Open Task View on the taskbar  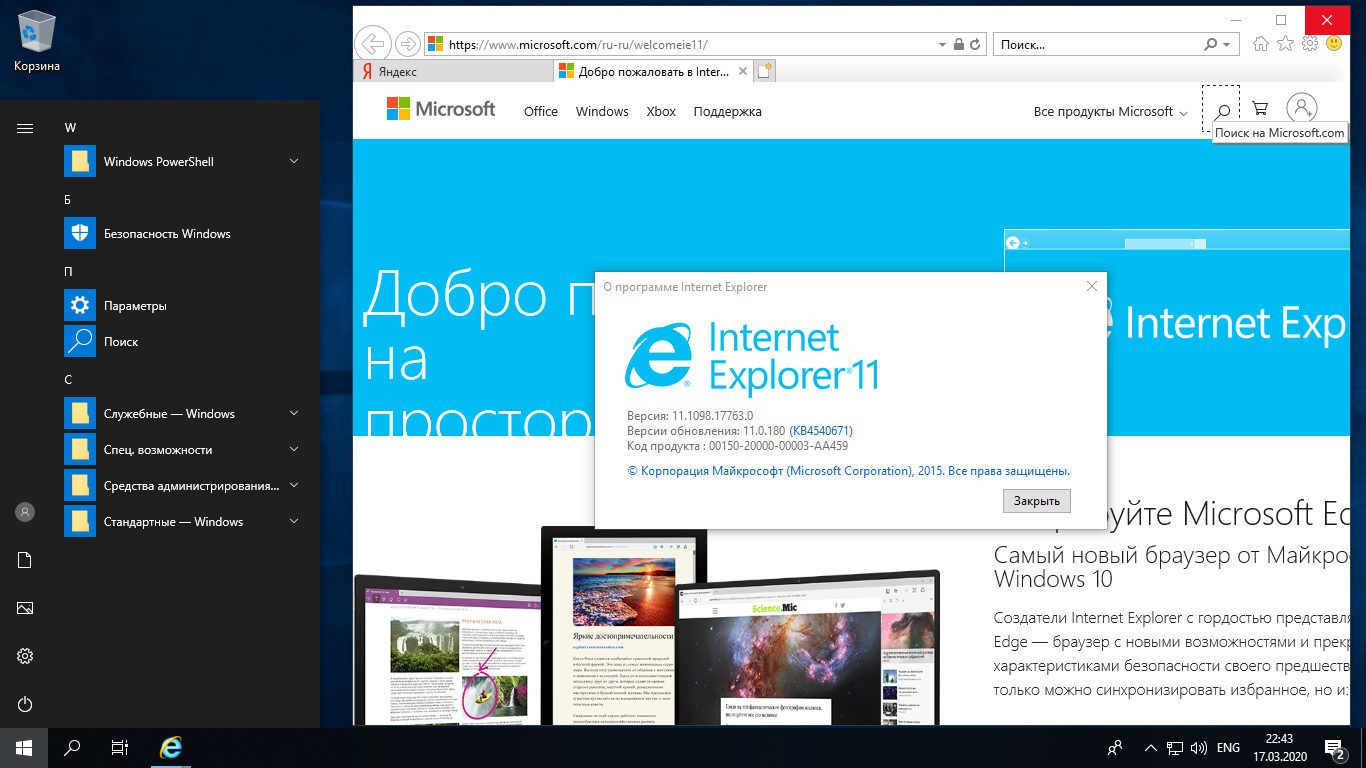pyautogui.click(x=120, y=748)
